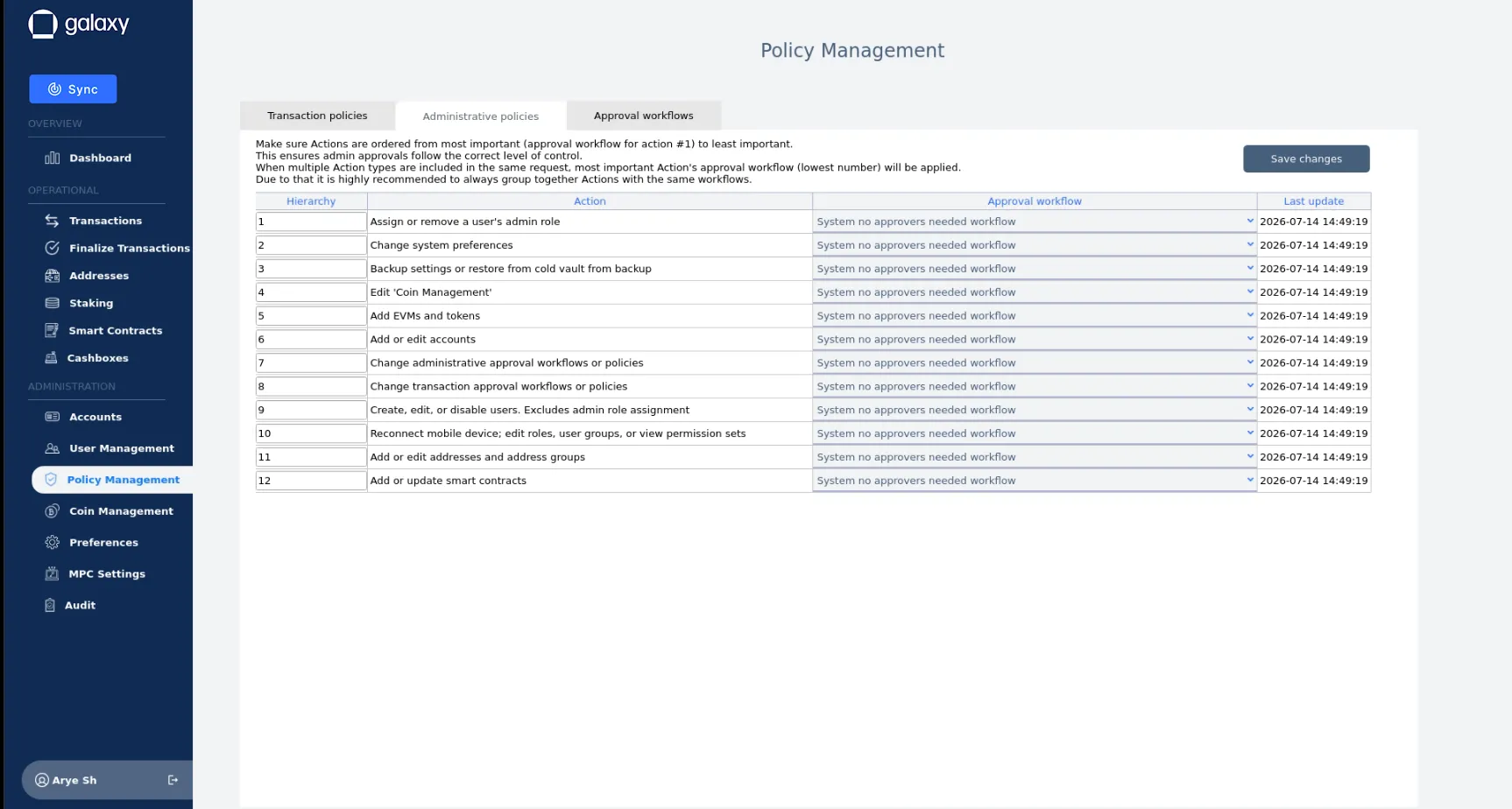Click the Transactions arrows icon
This screenshot has width=1512, height=809.
53,221
